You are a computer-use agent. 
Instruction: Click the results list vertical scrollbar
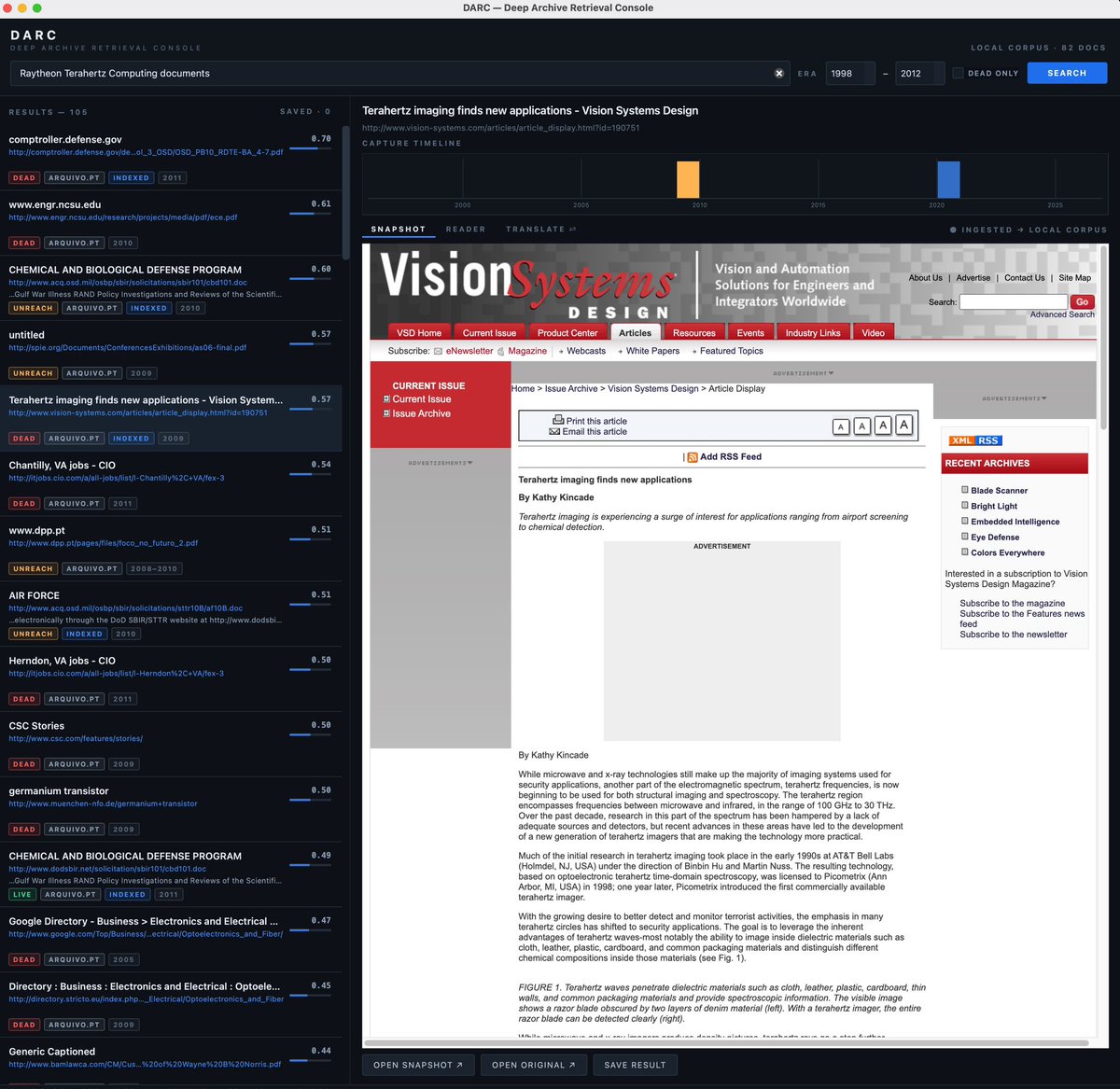tap(345, 193)
